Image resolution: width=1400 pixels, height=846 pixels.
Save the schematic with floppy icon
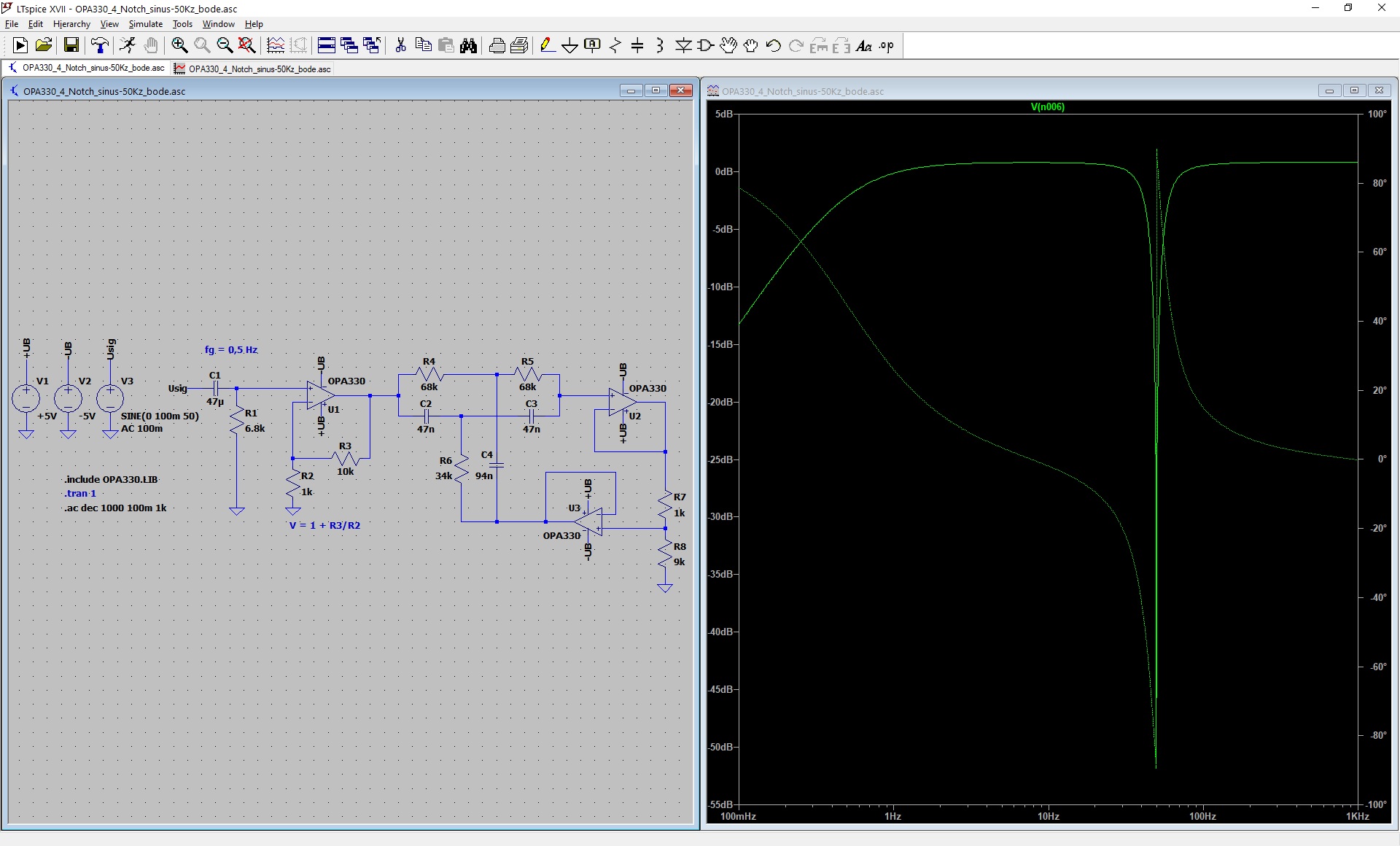[x=71, y=46]
